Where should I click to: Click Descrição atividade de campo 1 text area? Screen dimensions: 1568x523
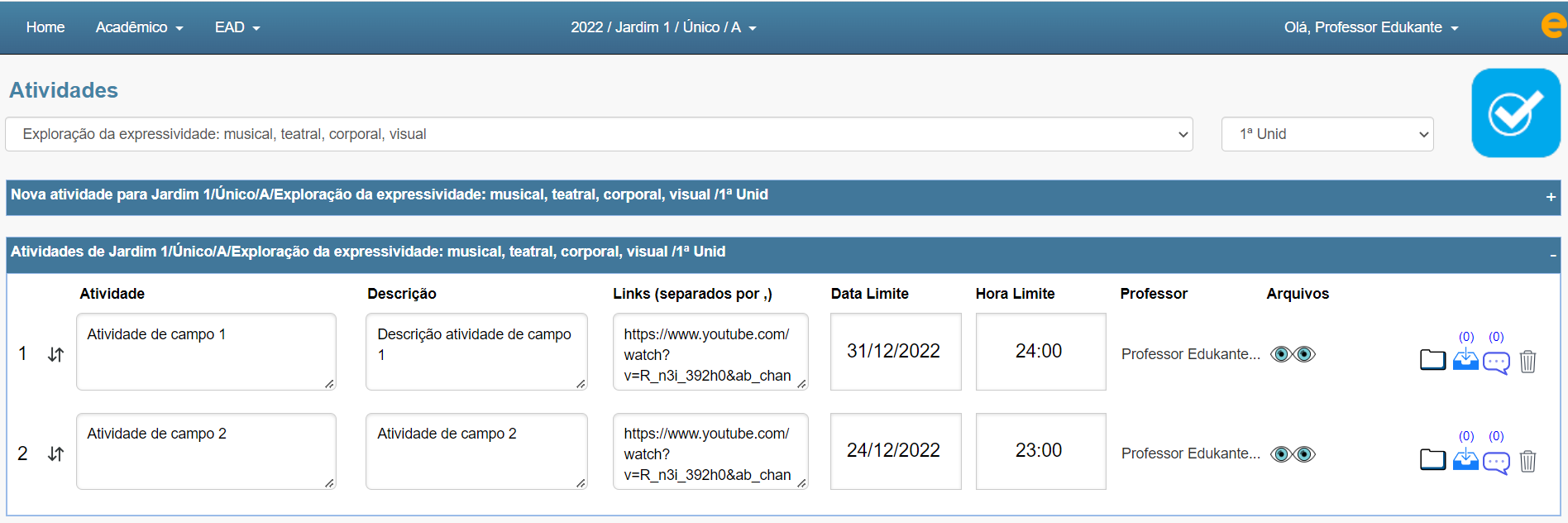476,352
